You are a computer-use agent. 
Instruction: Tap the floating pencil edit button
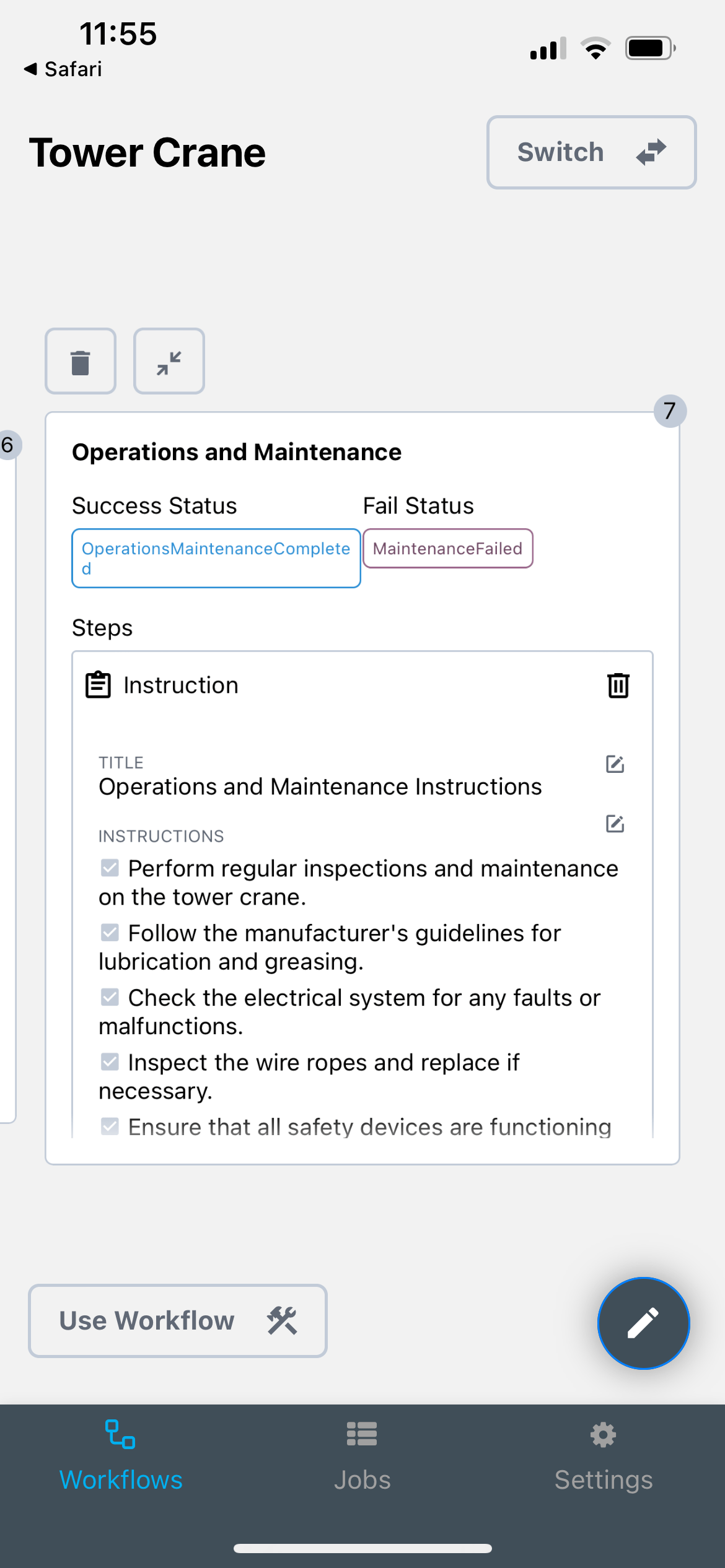643,1323
